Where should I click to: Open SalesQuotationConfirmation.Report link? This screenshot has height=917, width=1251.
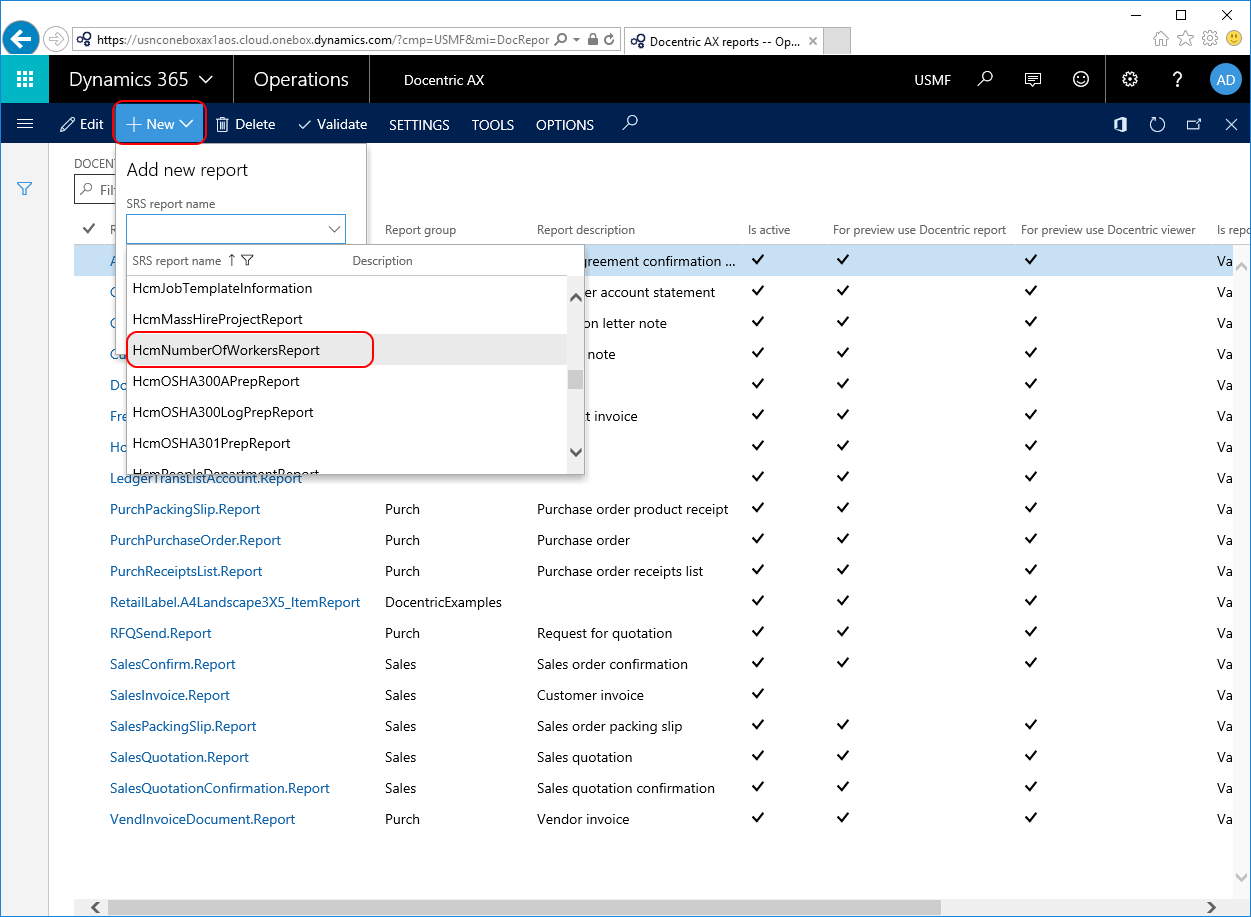[220, 788]
